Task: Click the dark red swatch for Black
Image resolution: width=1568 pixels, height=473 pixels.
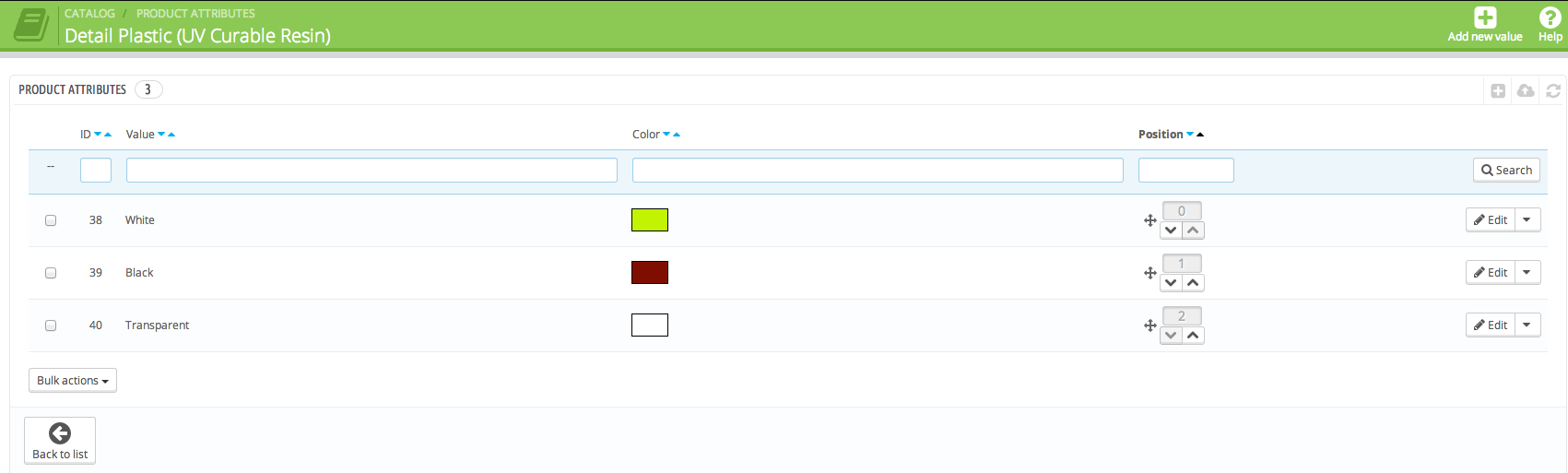Action: click(650, 273)
